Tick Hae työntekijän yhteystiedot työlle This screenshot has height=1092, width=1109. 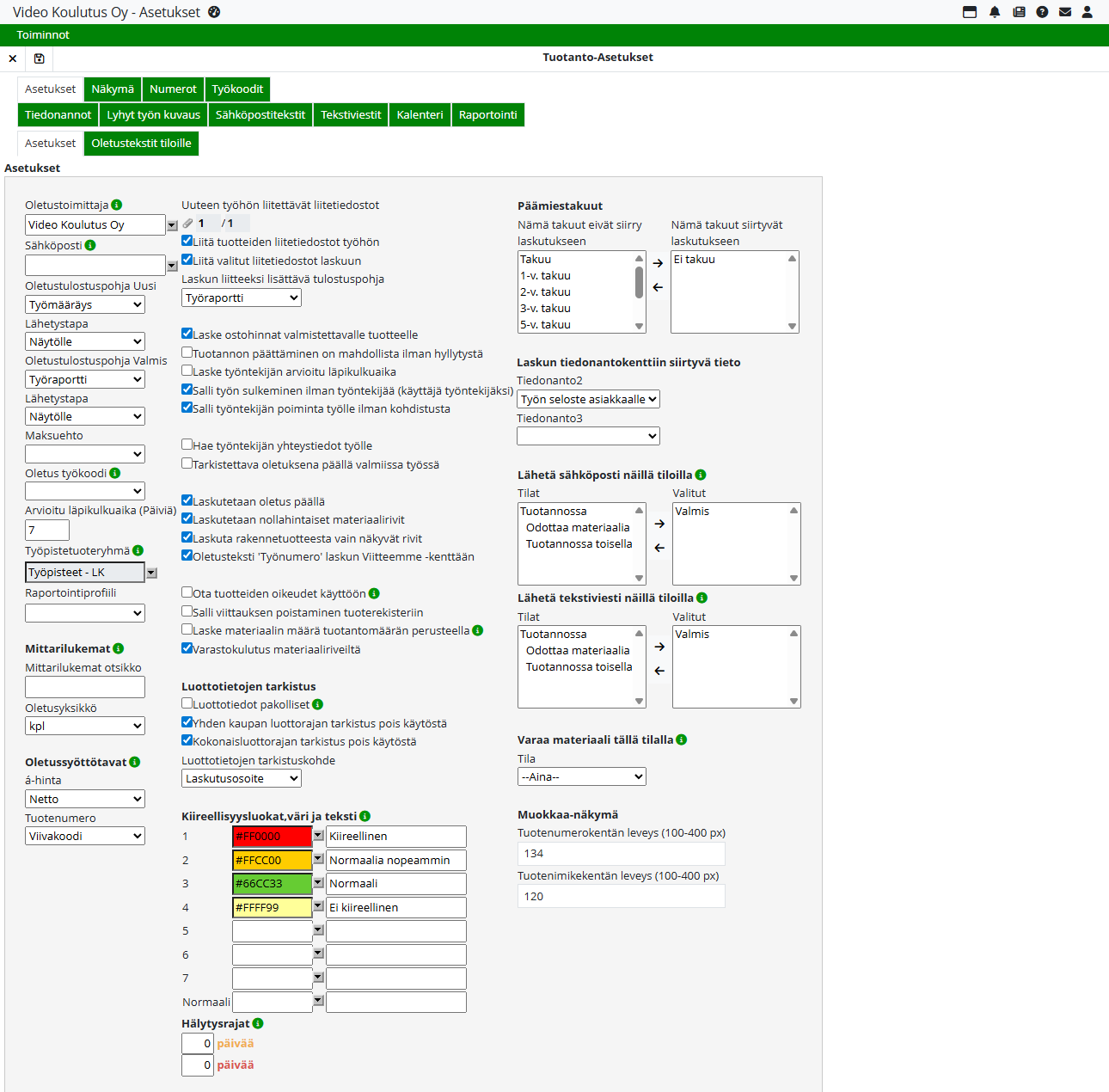tap(187, 445)
